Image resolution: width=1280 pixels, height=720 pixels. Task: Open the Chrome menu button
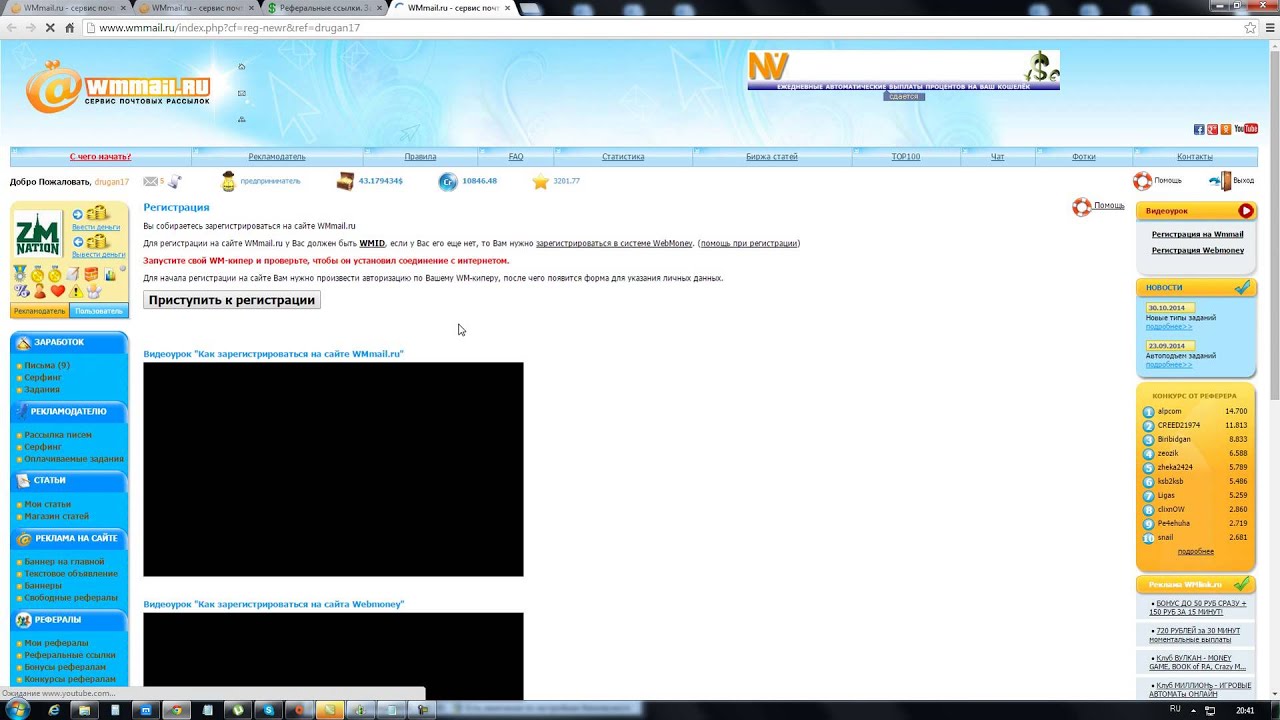[1268, 28]
